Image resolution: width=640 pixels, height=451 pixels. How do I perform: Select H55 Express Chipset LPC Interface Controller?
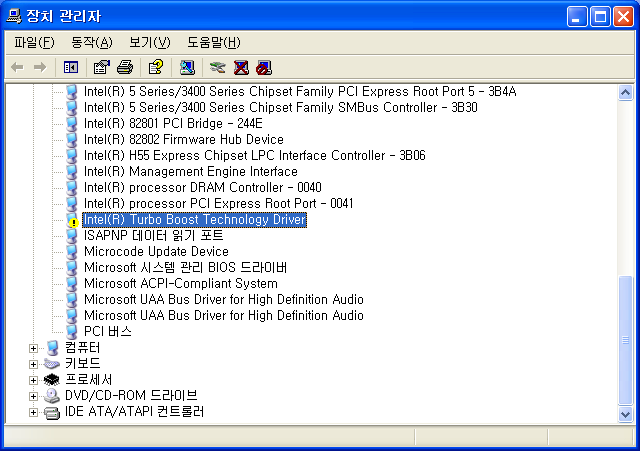tap(255, 156)
